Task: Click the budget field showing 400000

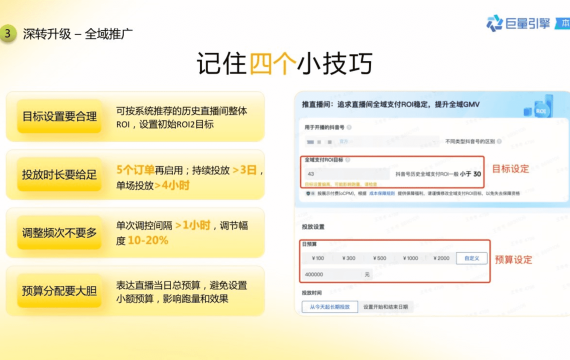Action: pos(337,275)
